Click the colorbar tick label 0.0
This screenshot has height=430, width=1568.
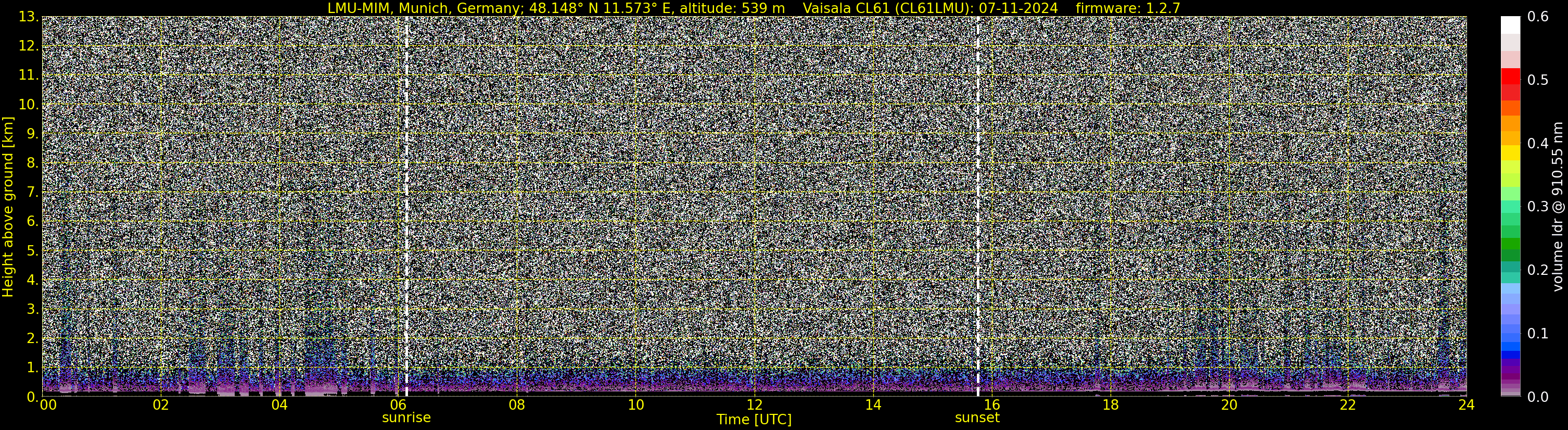(x=1538, y=397)
